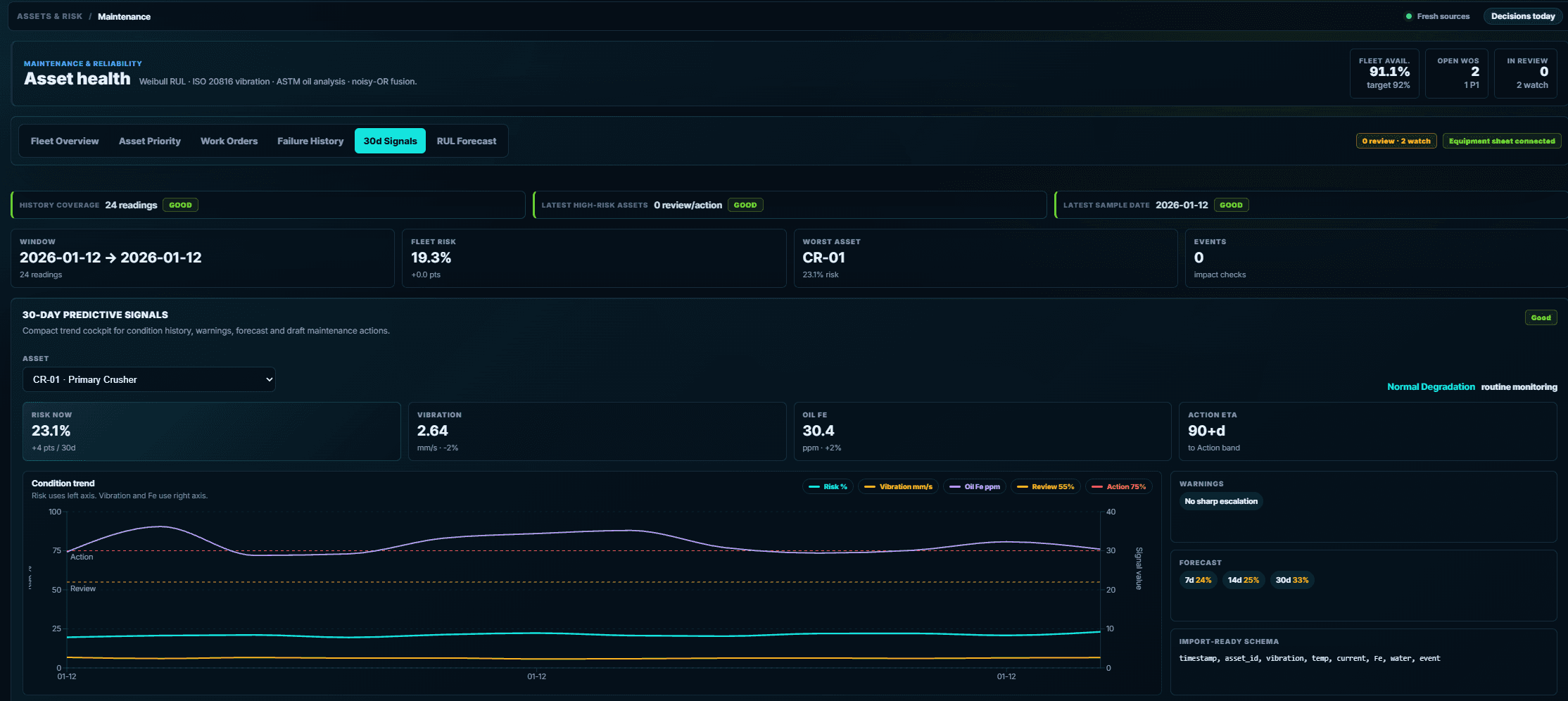
Task: Click the Maintenance breadcrumb
Action: point(124,16)
